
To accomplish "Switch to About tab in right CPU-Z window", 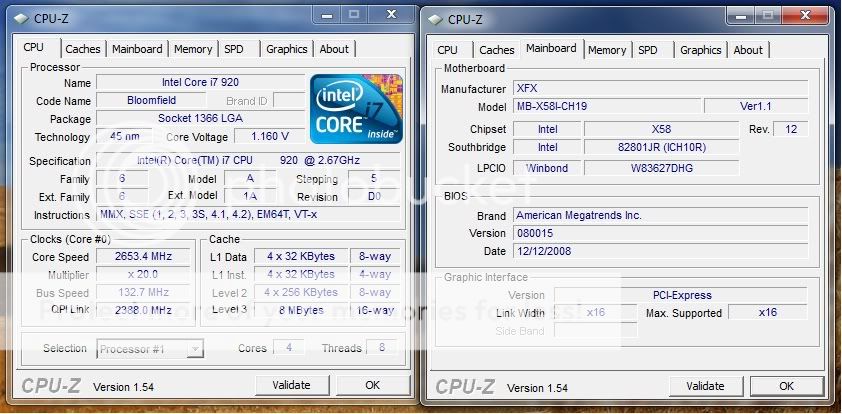I will click(x=748, y=50).
